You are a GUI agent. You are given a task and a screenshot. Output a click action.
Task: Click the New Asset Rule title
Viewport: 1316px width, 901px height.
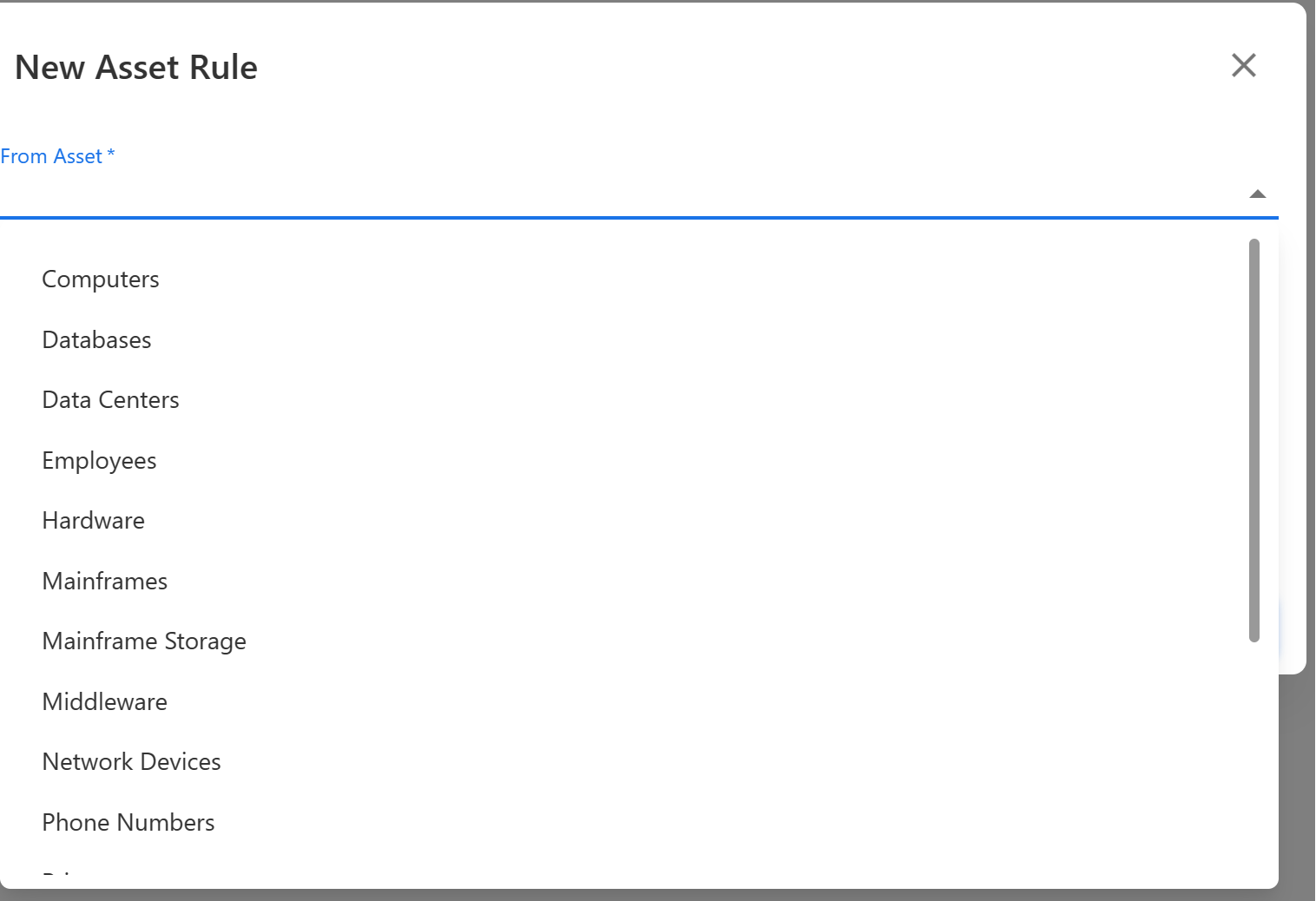click(136, 68)
